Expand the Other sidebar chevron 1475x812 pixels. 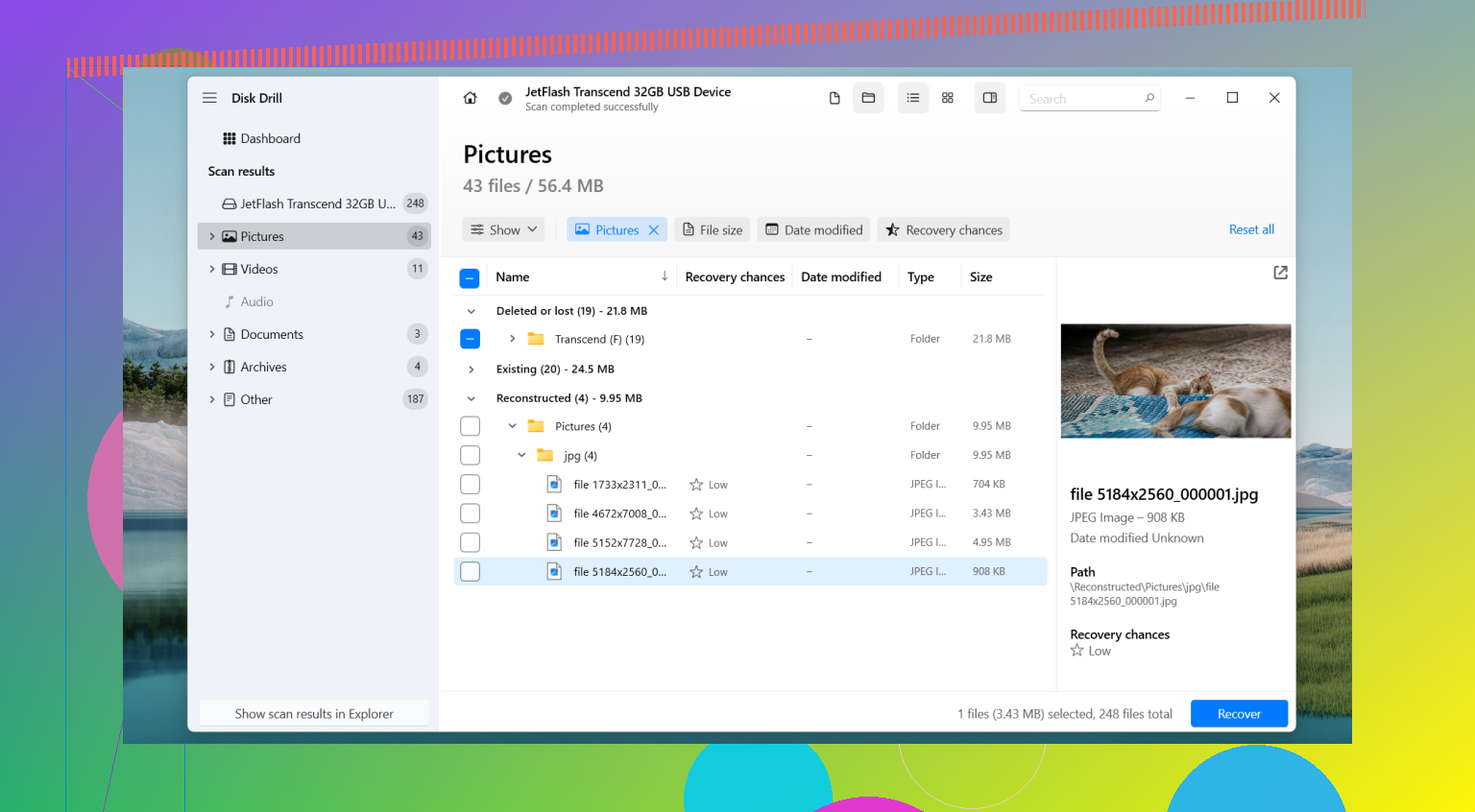[212, 399]
